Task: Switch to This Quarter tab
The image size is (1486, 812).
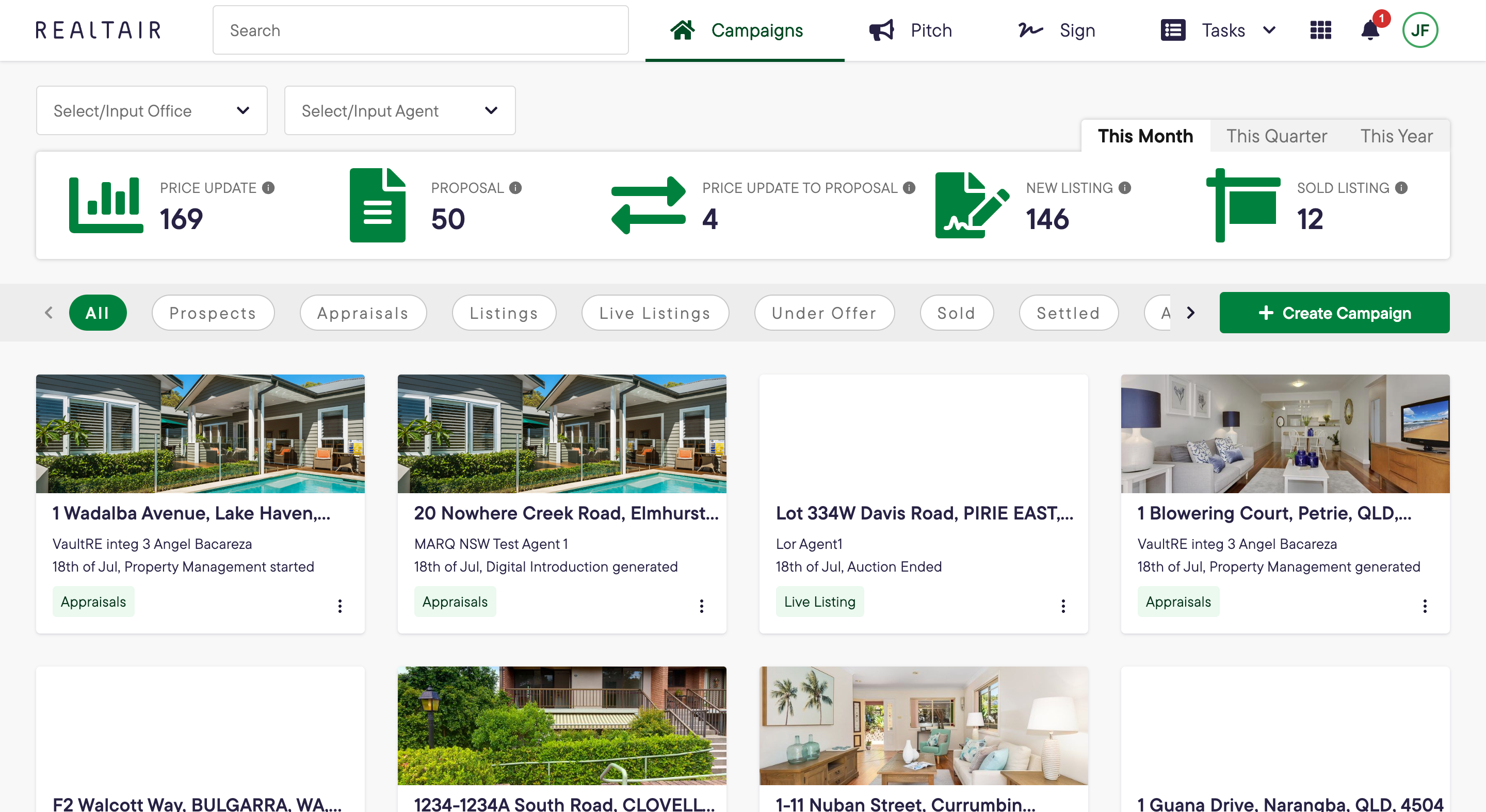Action: (x=1276, y=136)
